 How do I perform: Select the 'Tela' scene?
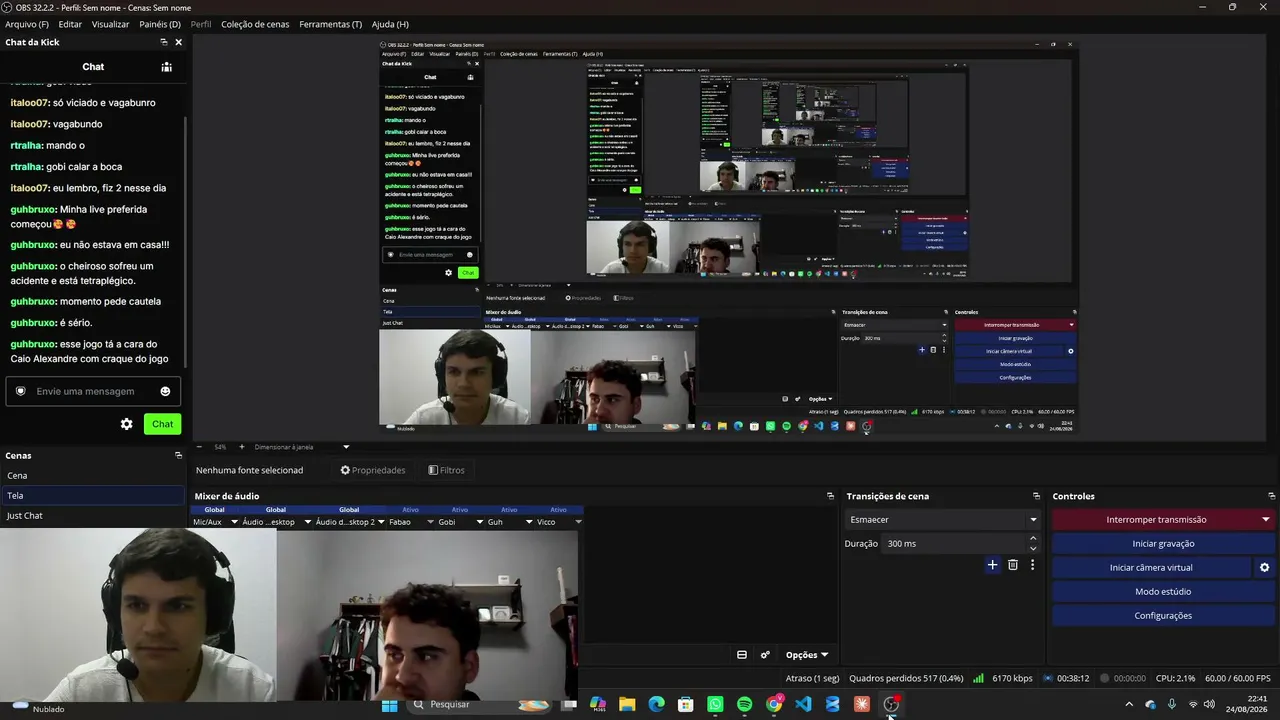coord(93,495)
